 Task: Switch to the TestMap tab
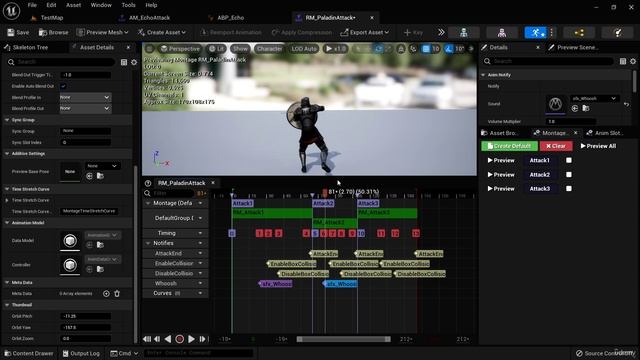pyautogui.click(x=52, y=18)
